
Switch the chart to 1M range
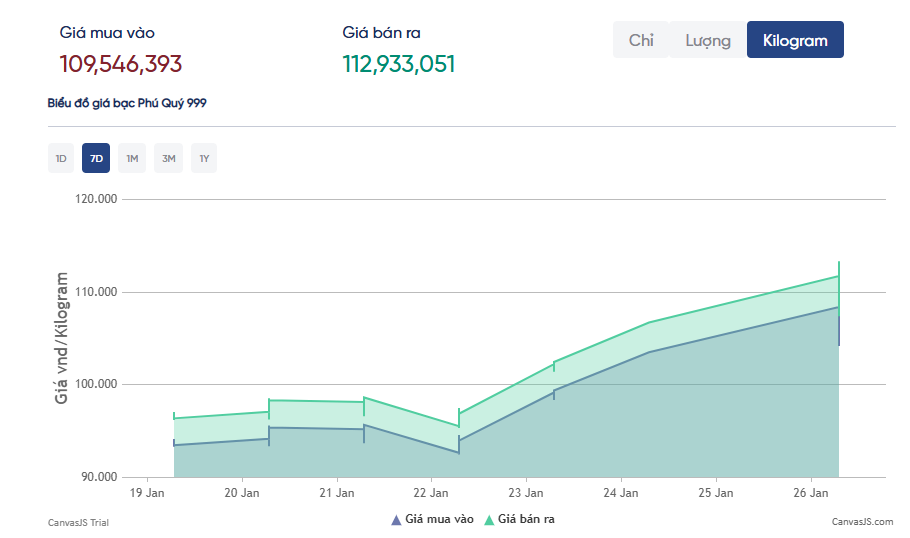132,158
